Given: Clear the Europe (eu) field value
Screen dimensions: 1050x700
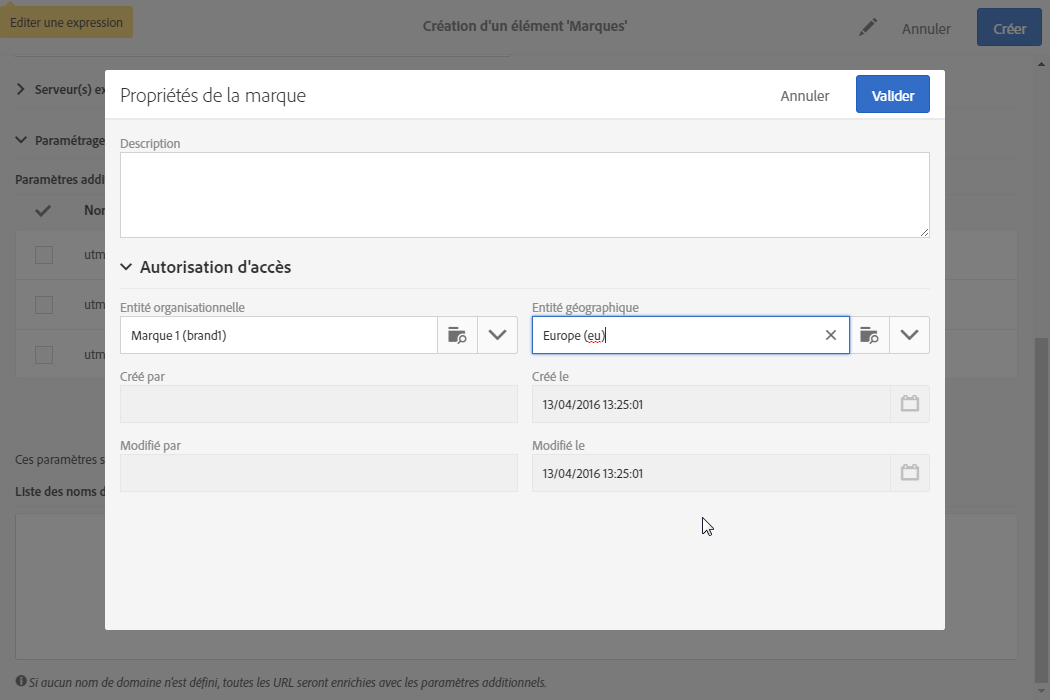Looking at the screenshot, I should click(831, 336).
